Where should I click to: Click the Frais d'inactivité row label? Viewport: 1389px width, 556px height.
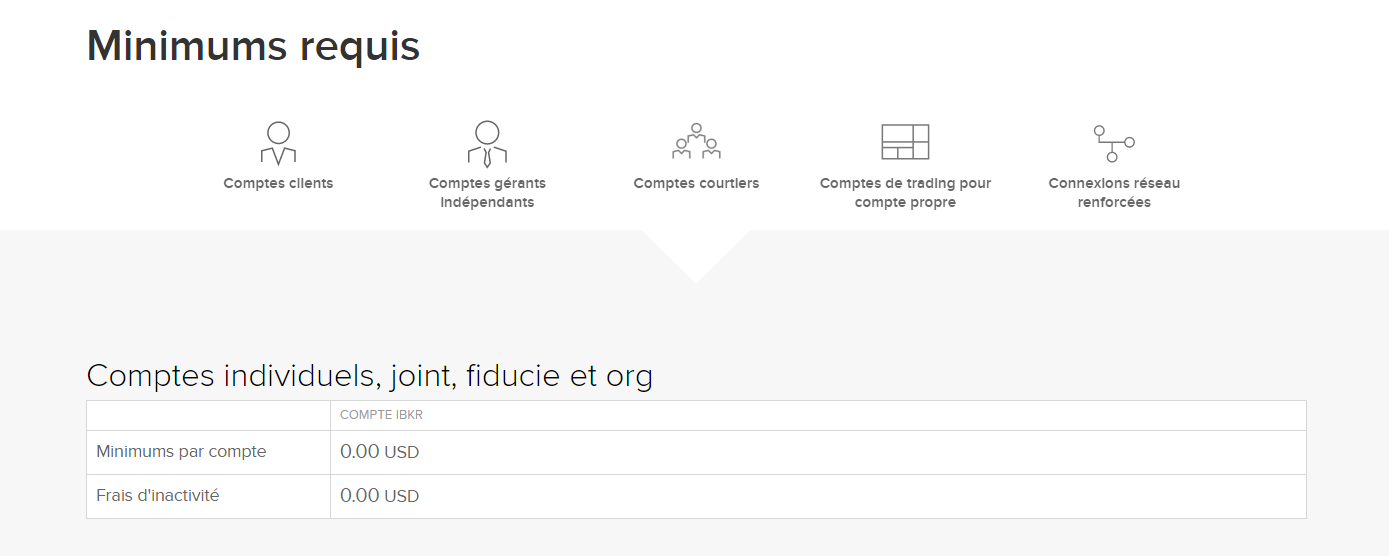coord(157,496)
